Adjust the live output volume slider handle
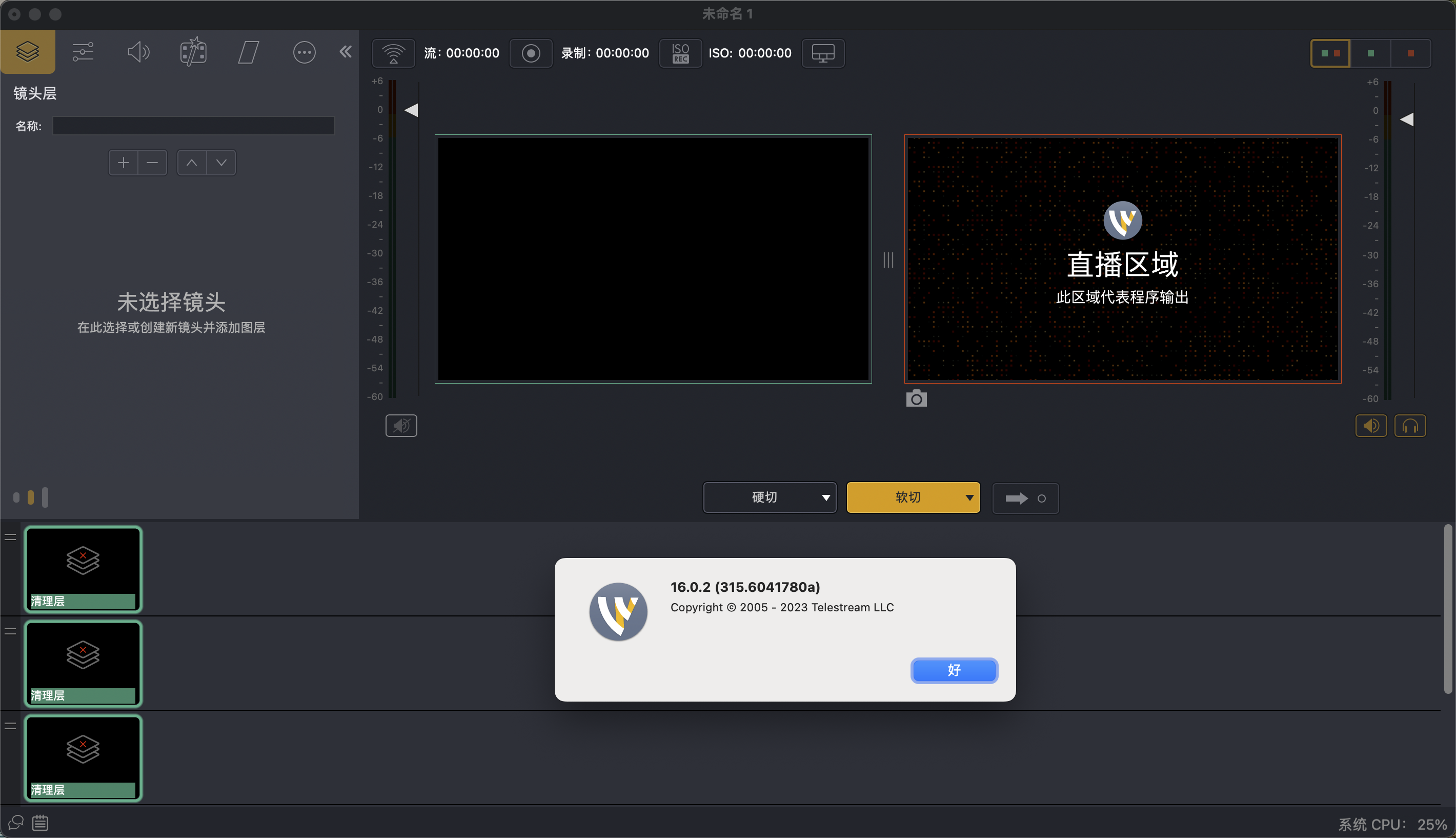 (1406, 119)
